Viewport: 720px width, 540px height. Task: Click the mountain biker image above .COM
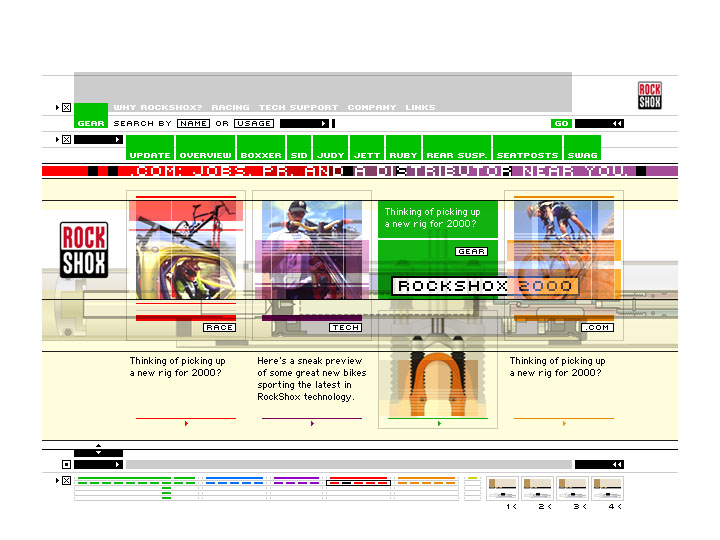[x=564, y=250]
